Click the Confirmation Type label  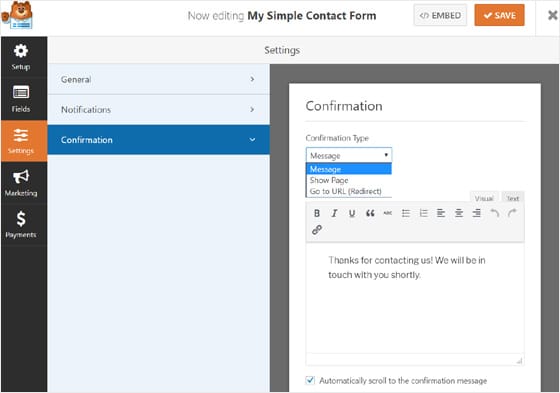coord(337,138)
